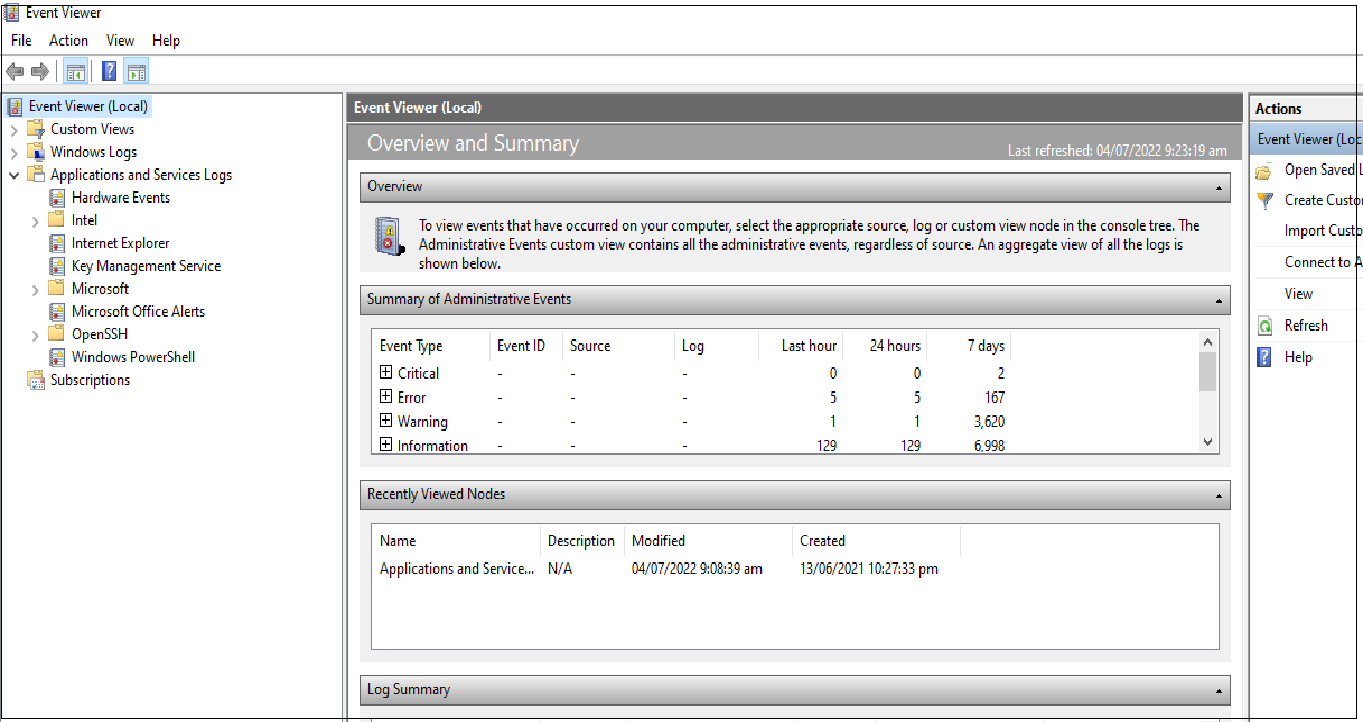Open the Create Custom View funnel icon
This screenshot has width=1363, height=722.
[x=1265, y=200]
